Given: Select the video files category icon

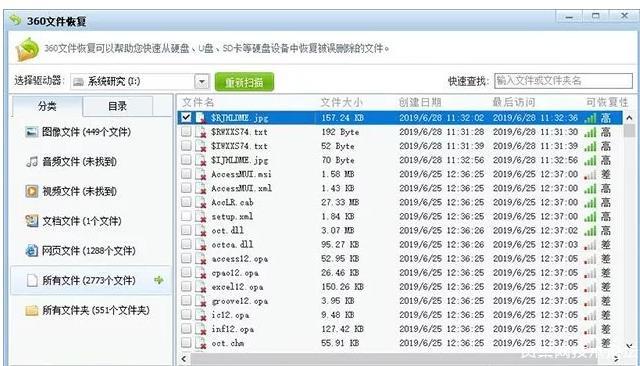Looking at the screenshot, I should point(31,191).
